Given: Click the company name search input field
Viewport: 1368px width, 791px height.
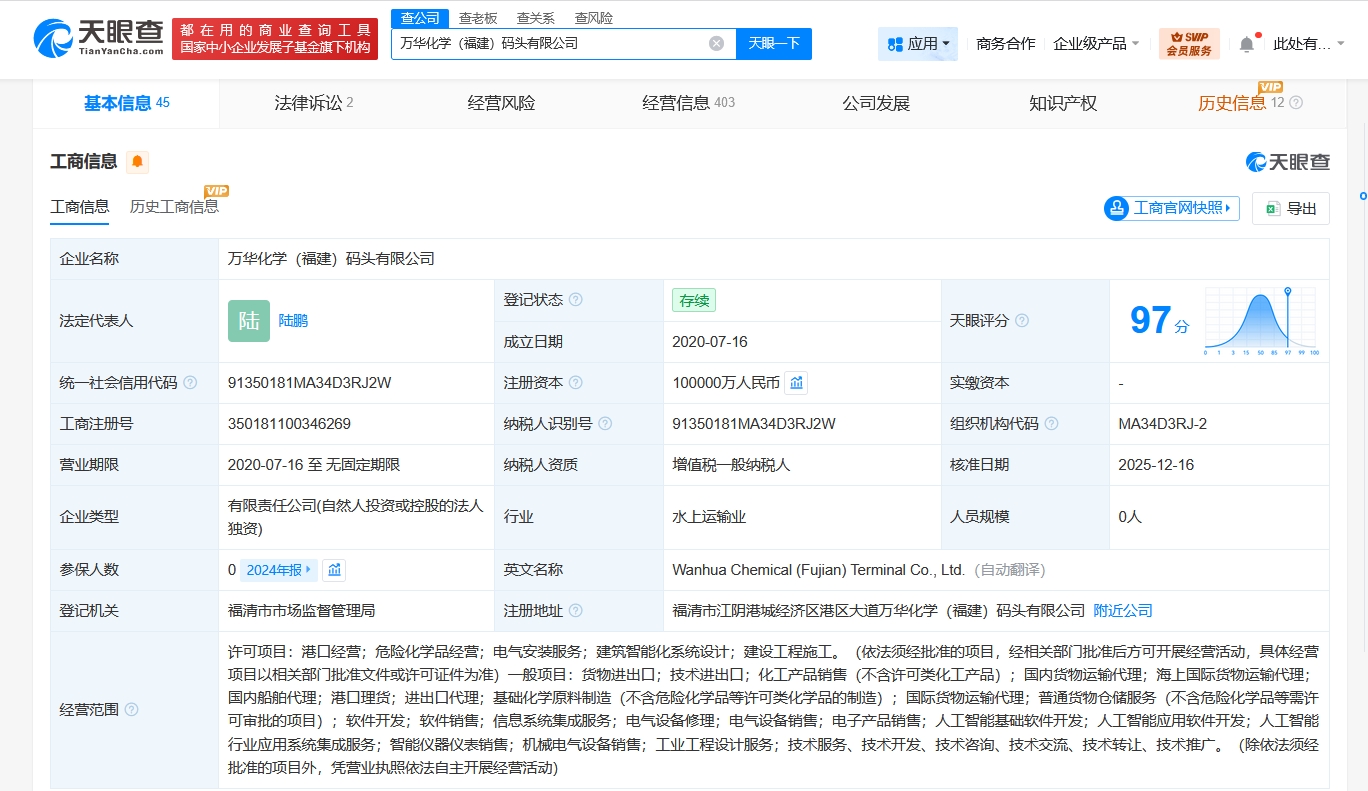Looking at the screenshot, I should tap(550, 43).
